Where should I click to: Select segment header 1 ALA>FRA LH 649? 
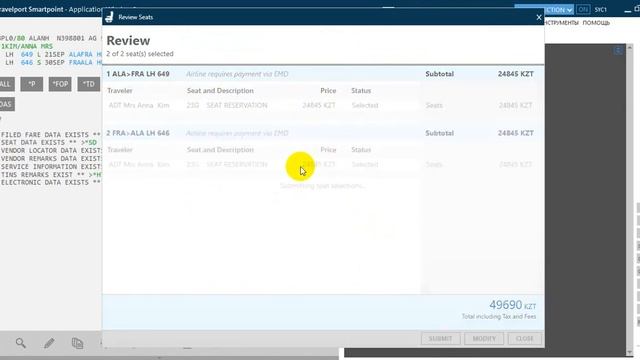138,74
